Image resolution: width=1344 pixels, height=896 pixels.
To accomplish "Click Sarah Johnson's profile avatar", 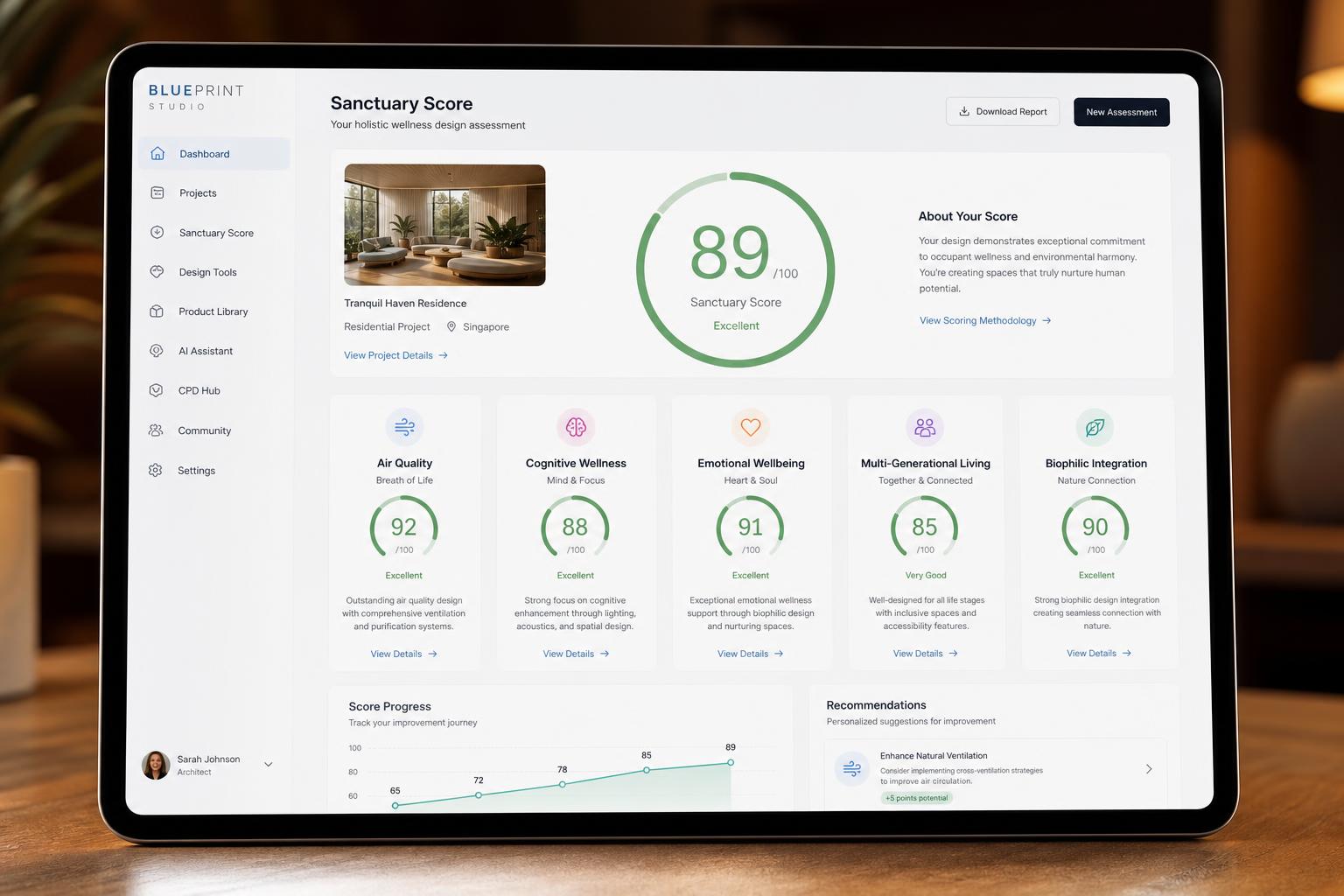I will point(156,765).
